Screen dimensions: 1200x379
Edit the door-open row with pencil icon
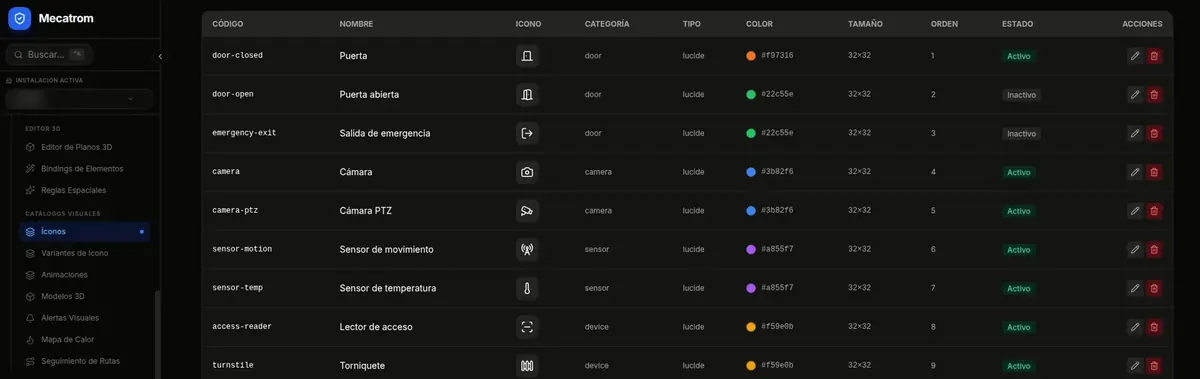(x=1135, y=94)
